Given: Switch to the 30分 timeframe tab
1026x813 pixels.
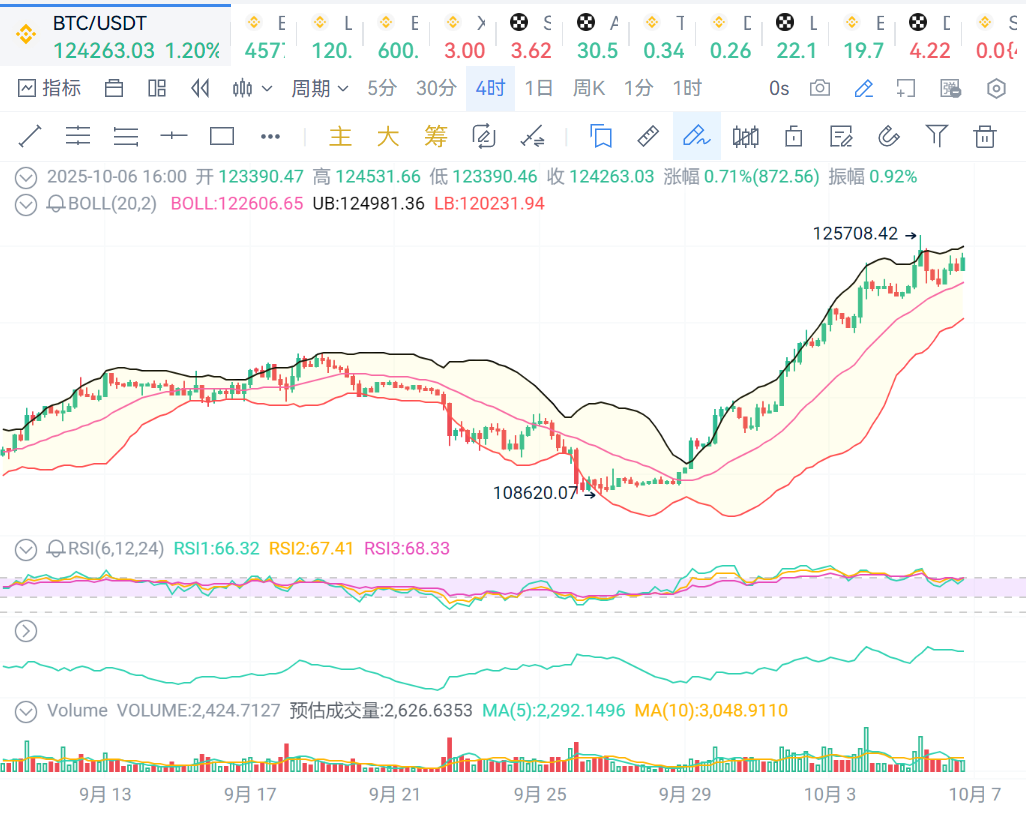Looking at the screenshot, I should 436,88.
